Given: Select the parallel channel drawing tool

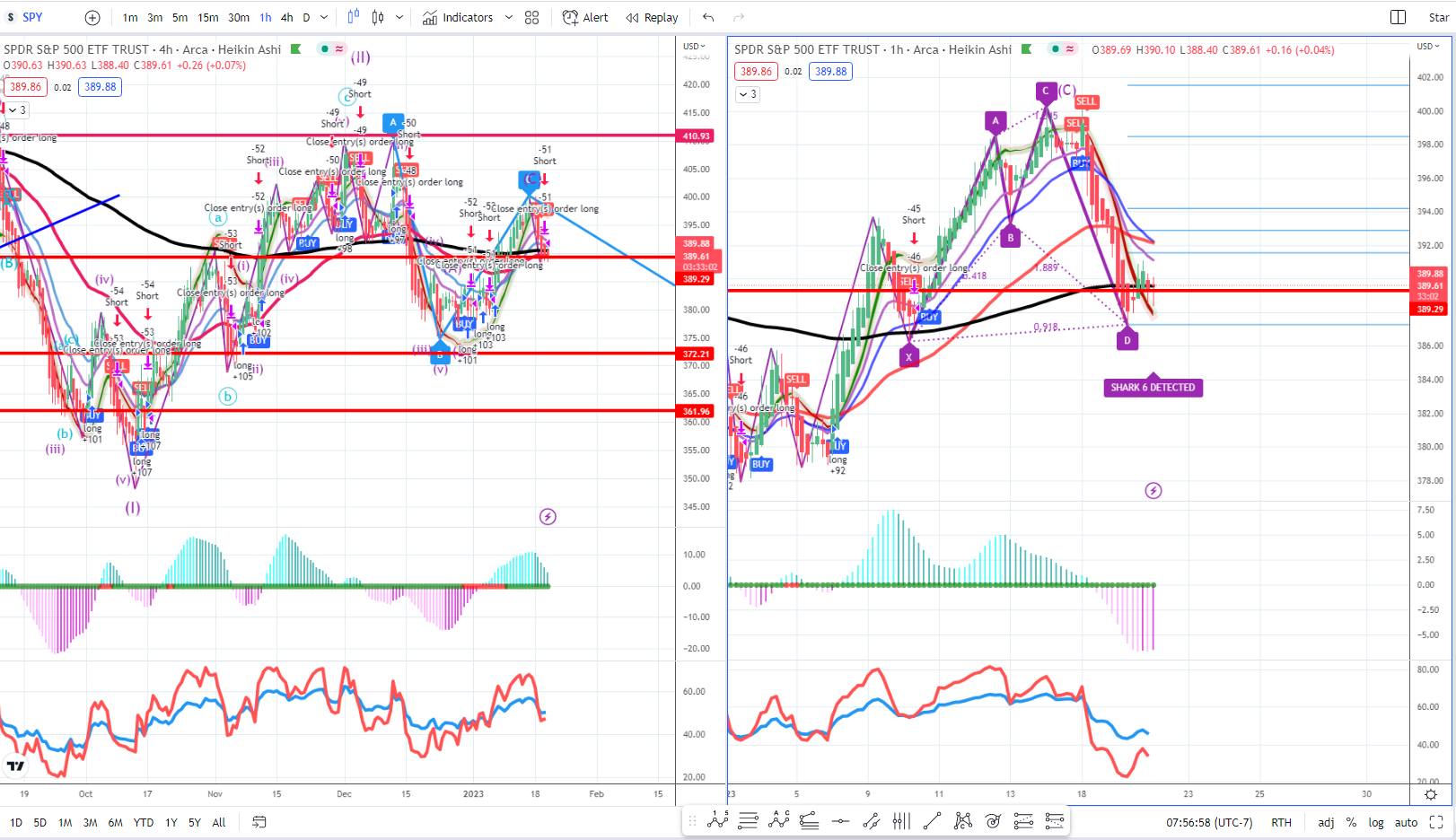Looking at the screenshot, I should tap(871, 820).
